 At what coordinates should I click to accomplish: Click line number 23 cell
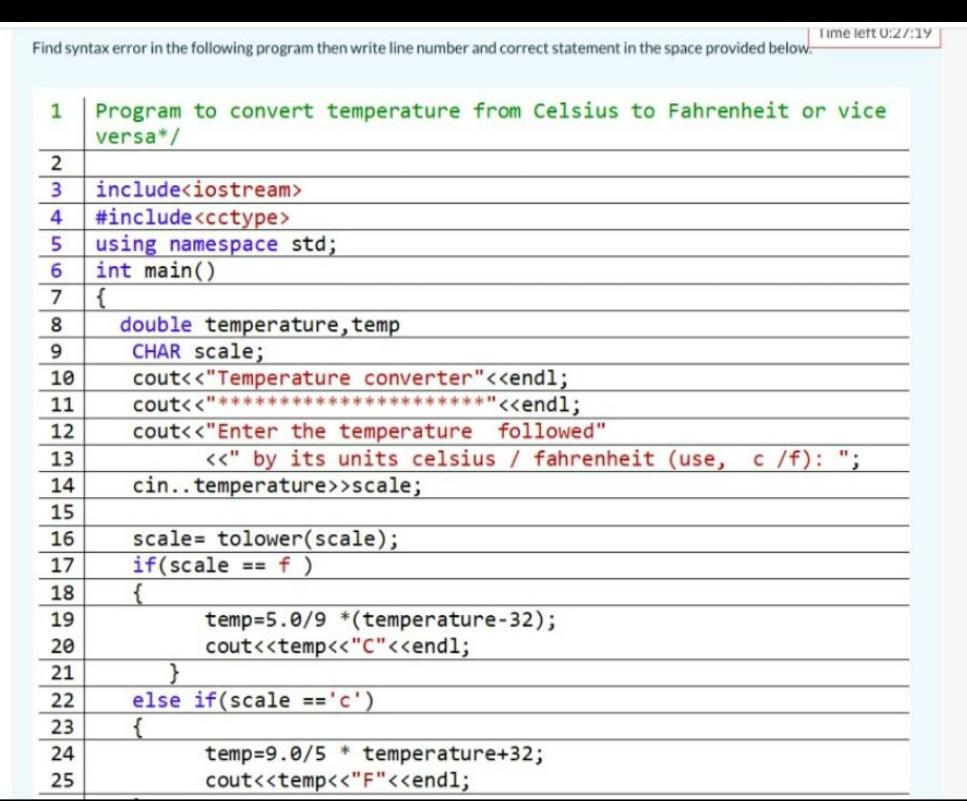(62, 727)
